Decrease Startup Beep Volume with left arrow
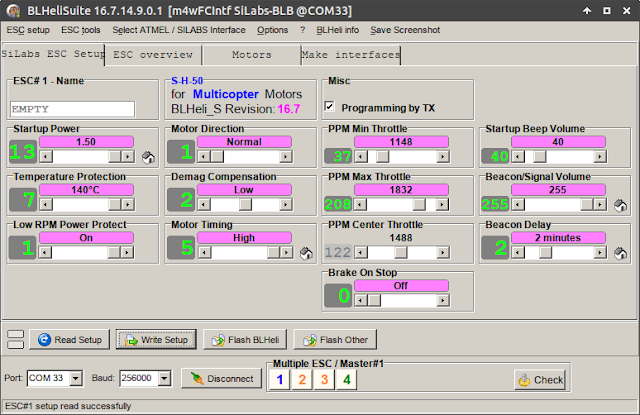The height and width of the screenshot is (415, 640). pos(518,157)
